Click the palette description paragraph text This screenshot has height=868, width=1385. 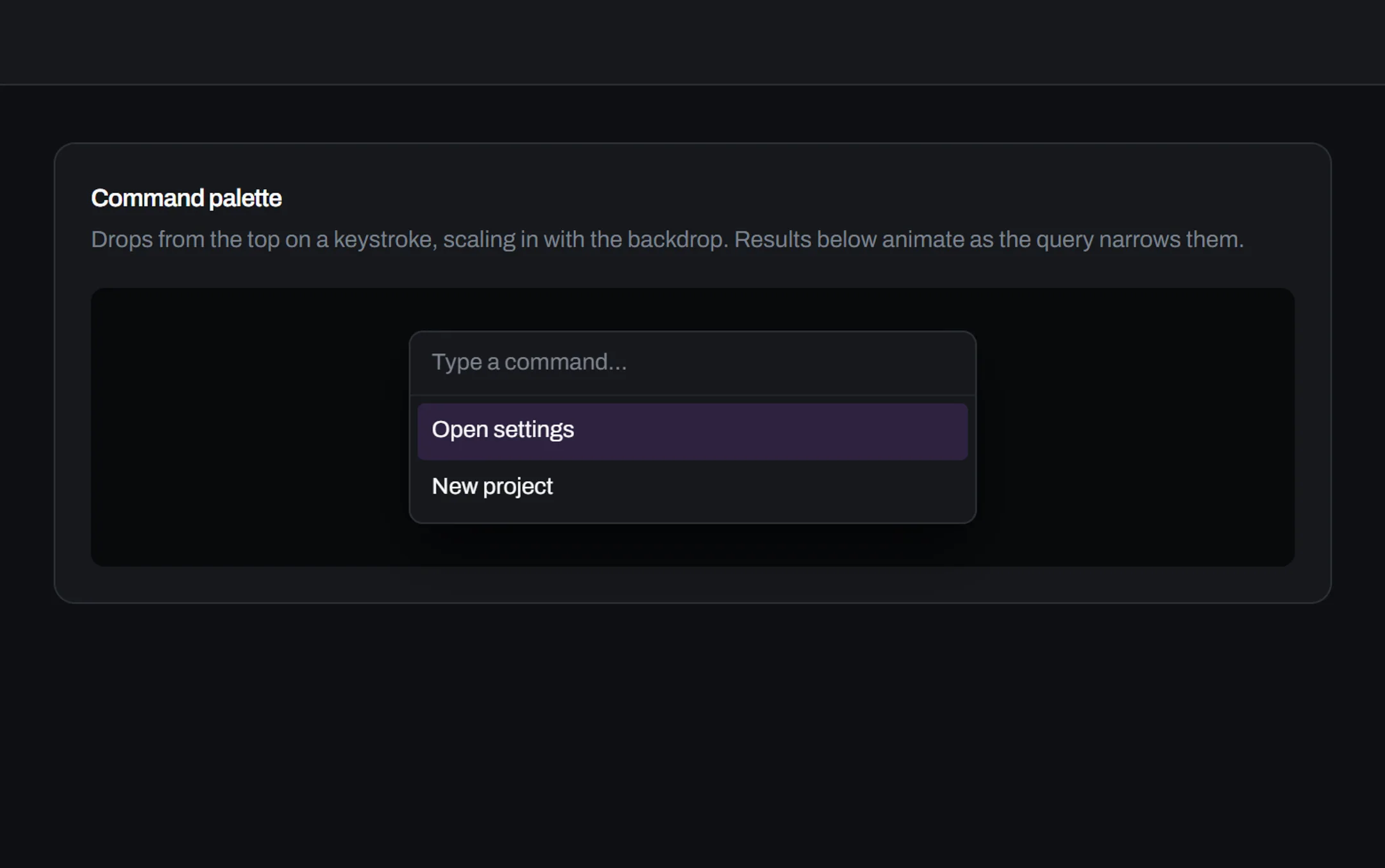pyautogui.click(x=667, y=239)
